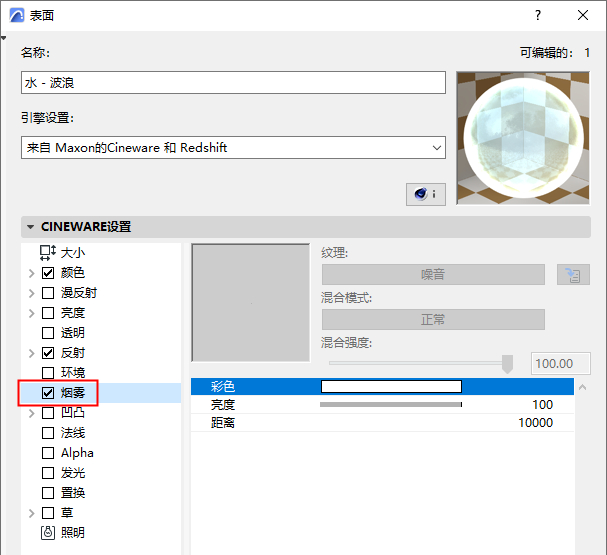Click the 名称 name field 水 - 波浪
This screenshot has height=555, width=607.
click(x=233, y=82)
